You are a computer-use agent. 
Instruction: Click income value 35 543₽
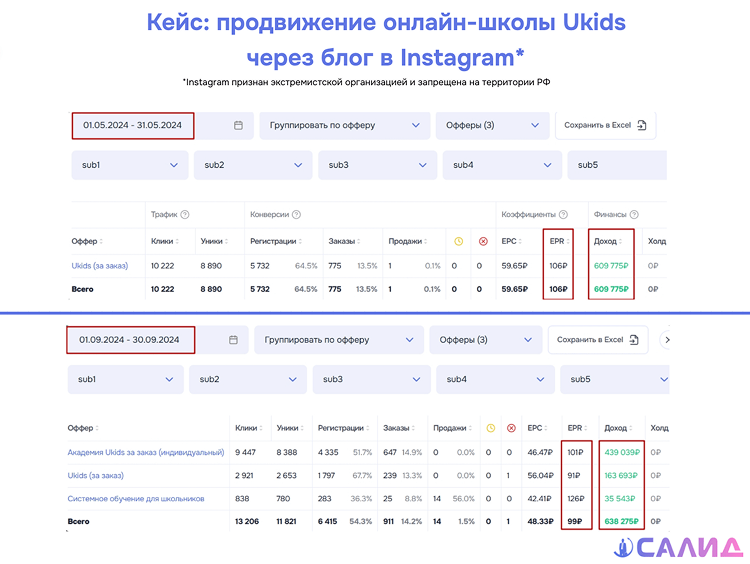(620, 498)
